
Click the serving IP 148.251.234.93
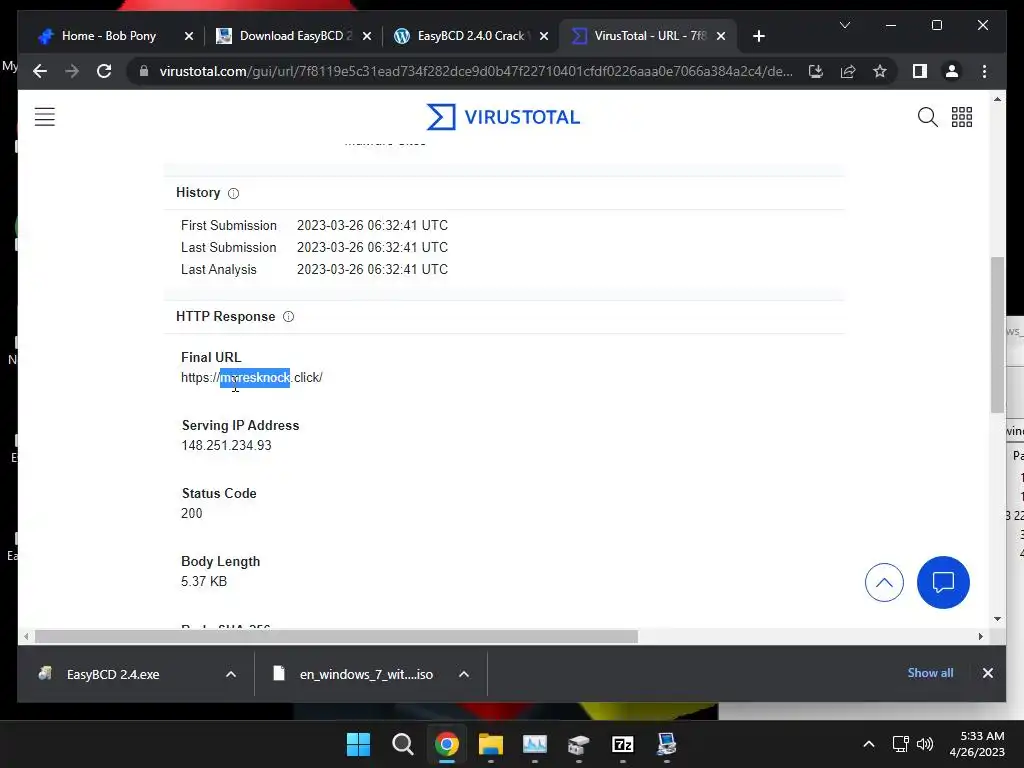tap(226, 445)
